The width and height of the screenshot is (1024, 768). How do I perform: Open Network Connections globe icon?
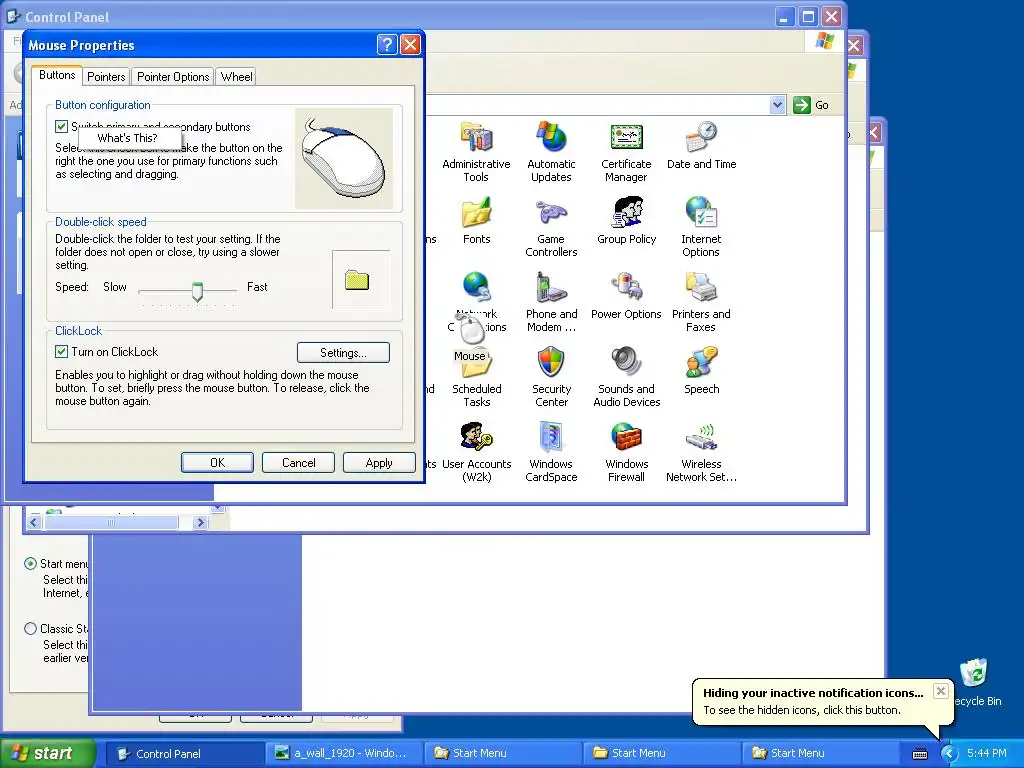coord(476,287)
